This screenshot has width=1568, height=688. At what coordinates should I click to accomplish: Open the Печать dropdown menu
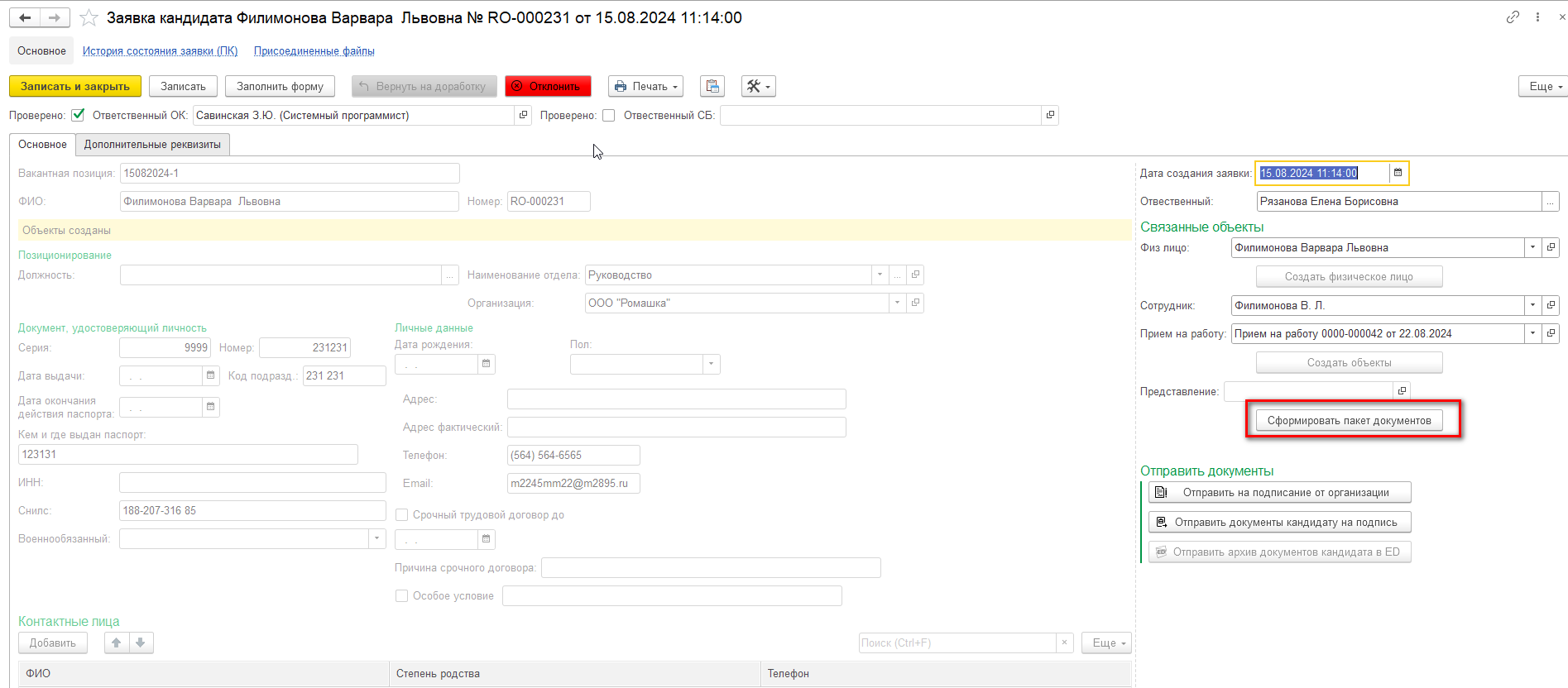tap(645, 86)
